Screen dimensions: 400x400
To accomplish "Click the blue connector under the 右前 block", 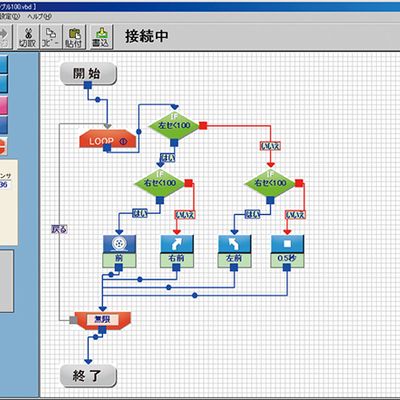I will (176, 267).
